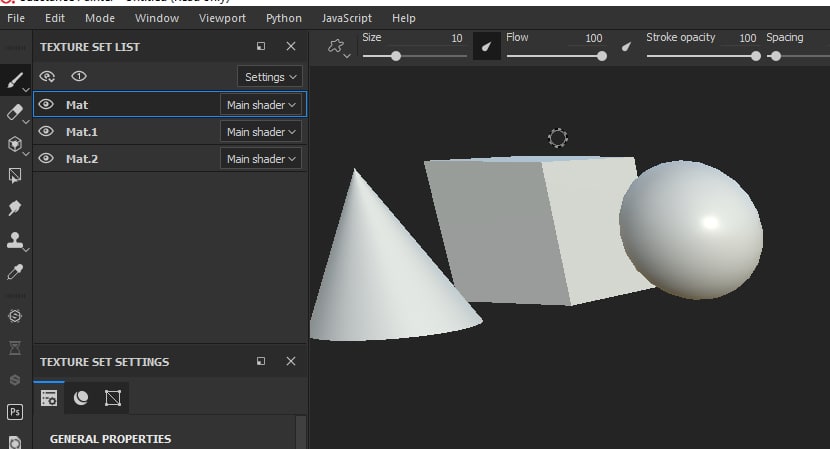The height and width of the screenshot is (449, 830).
Task: Click the Stroke opacity value 100
Action: click(x=747, y=38)
